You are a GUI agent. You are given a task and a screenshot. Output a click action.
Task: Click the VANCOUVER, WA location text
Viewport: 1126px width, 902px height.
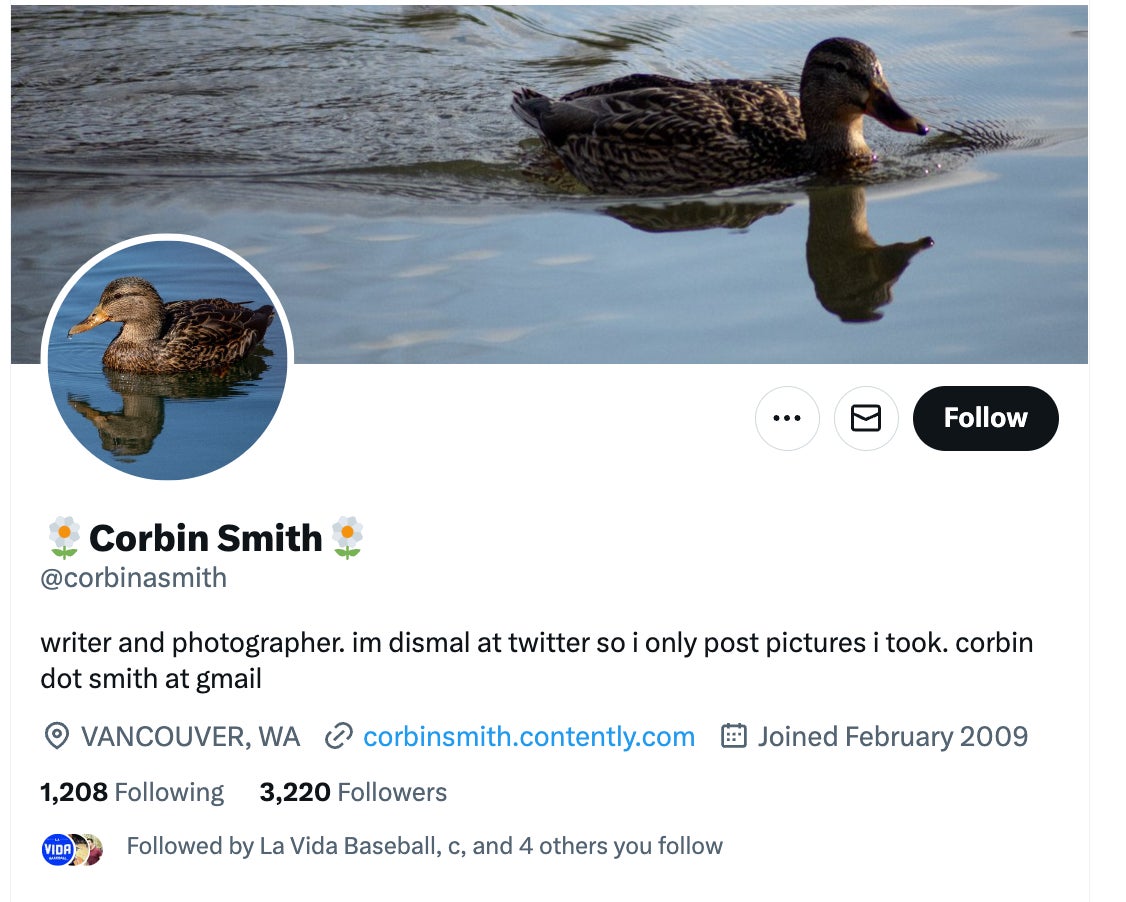coord(190,737)
